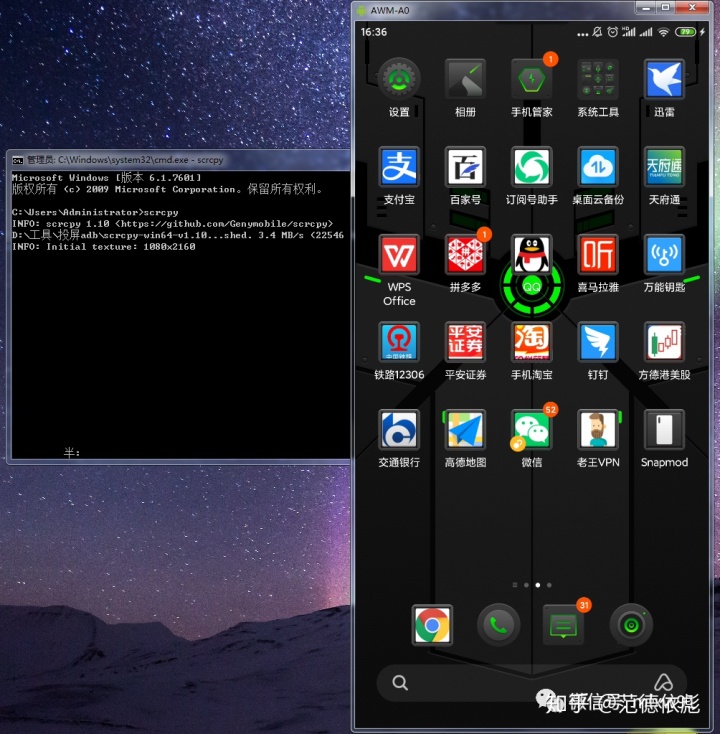Launch 老王VPN app
This screenshot has height=734, width=720.
tap(598, 429)
